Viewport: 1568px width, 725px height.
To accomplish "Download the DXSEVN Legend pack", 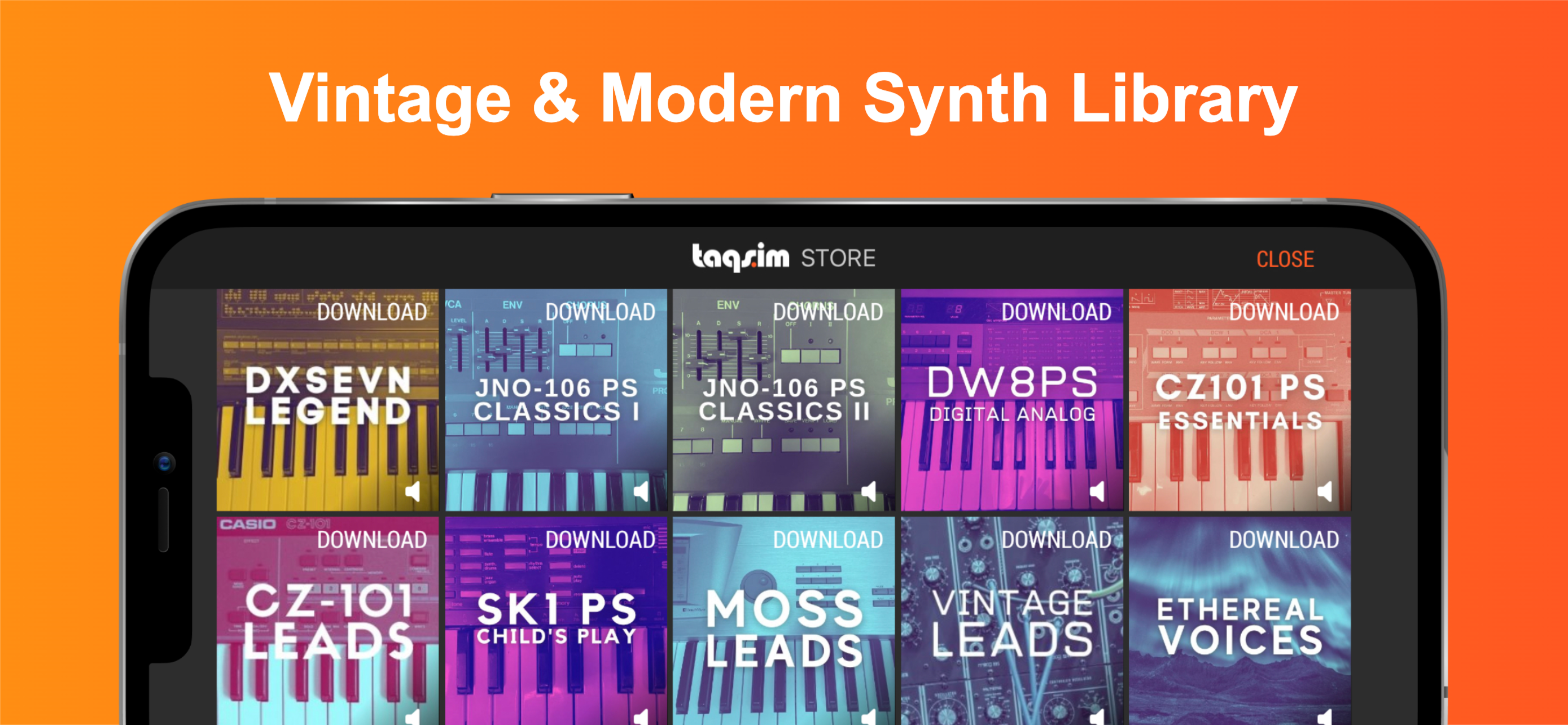I will click(372, 312).
